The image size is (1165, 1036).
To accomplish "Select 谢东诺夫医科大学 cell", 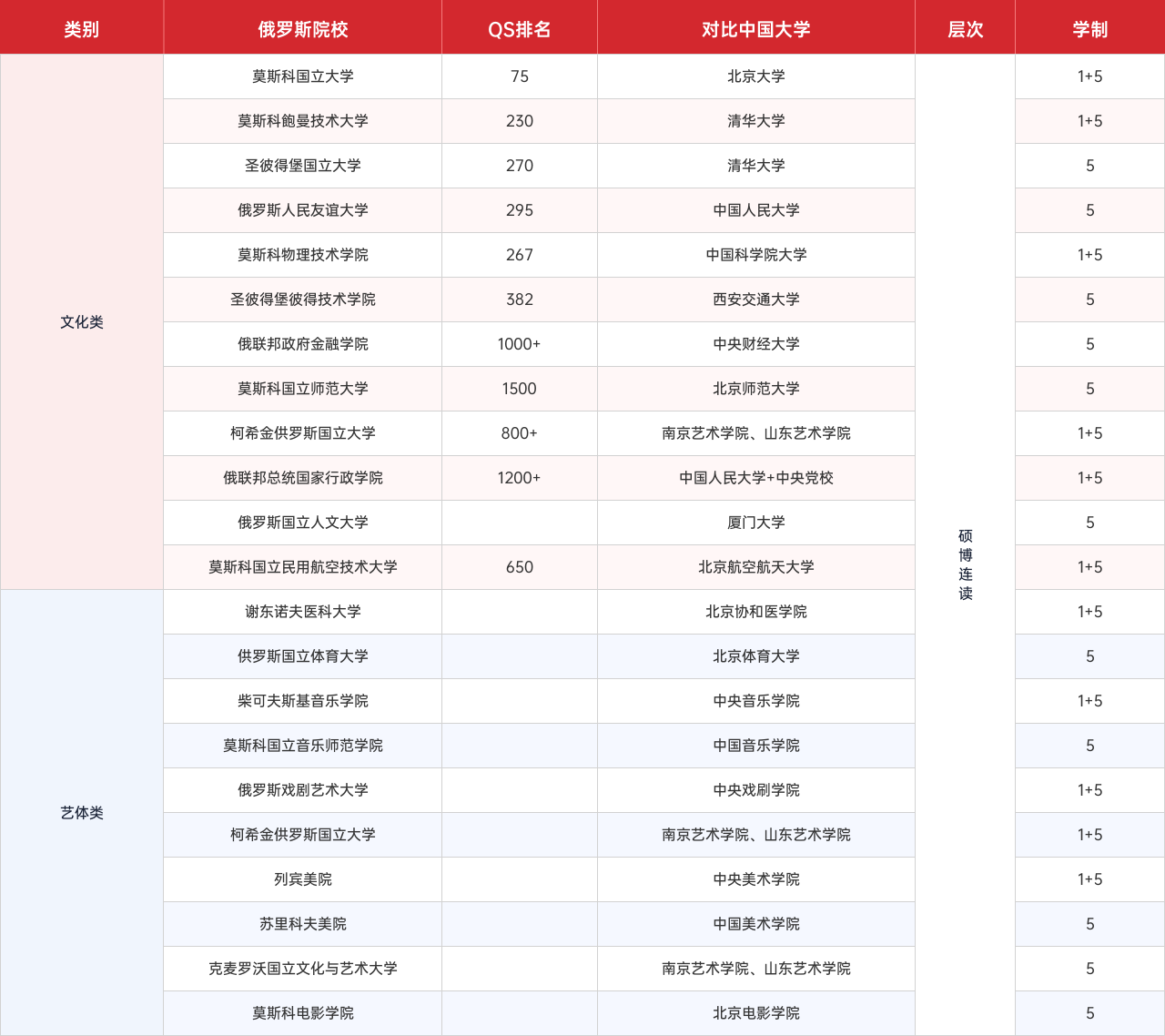I will [x=303, y=612].
